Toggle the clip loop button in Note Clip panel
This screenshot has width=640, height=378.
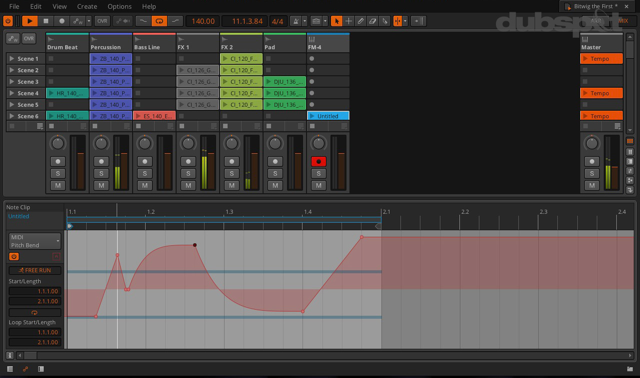[35, 313]
